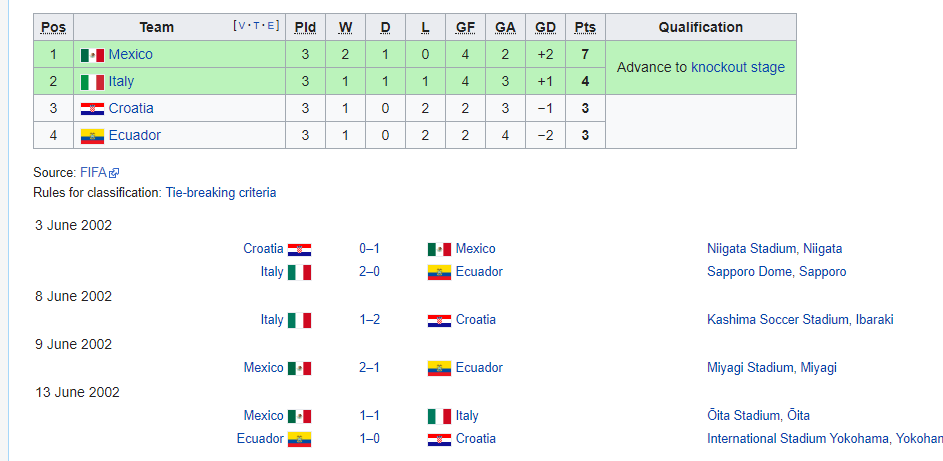Open the 'E' edit link in table header

273,26
